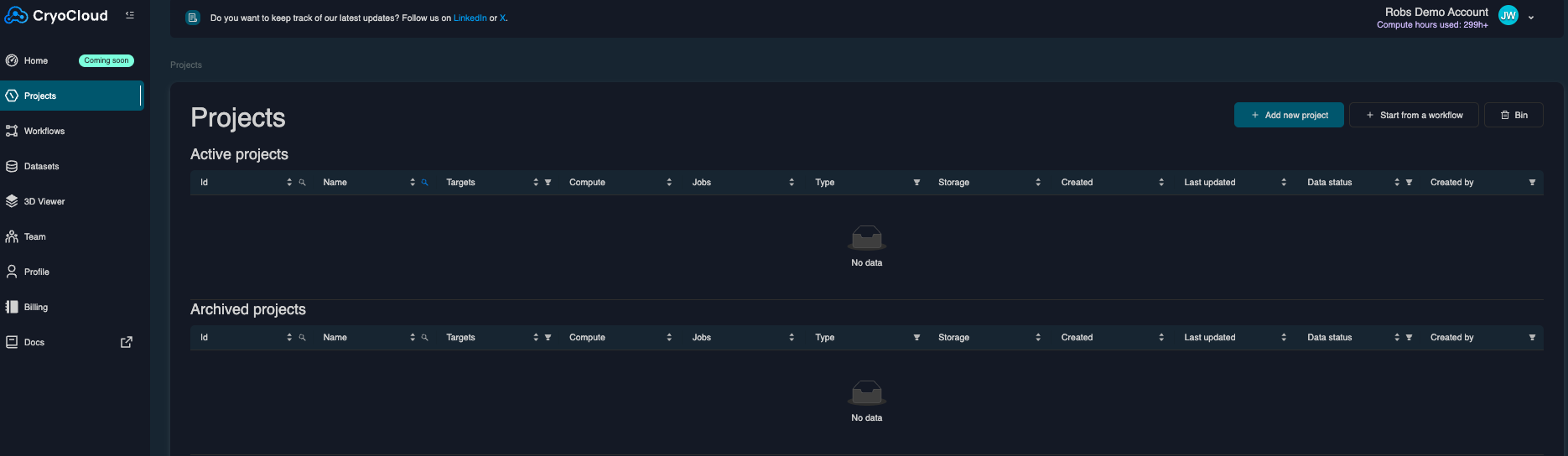Click the search icon in Active projects Id column
Image resolution: width=1568 pixels, height=456 pixels.
(x=303, y=183)
